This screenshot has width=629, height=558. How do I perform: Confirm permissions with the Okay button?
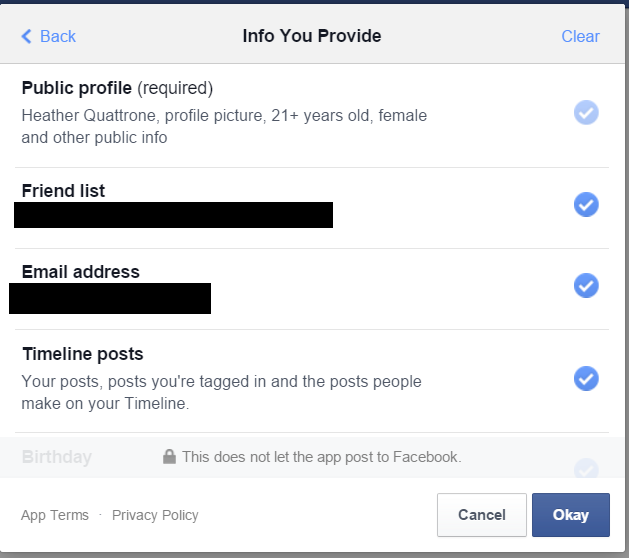pos(571,515)
